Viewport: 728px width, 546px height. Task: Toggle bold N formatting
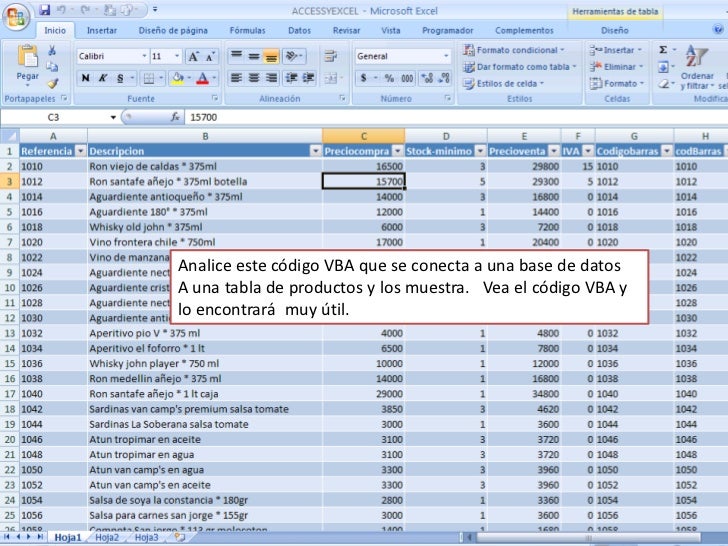pos(85,78)
